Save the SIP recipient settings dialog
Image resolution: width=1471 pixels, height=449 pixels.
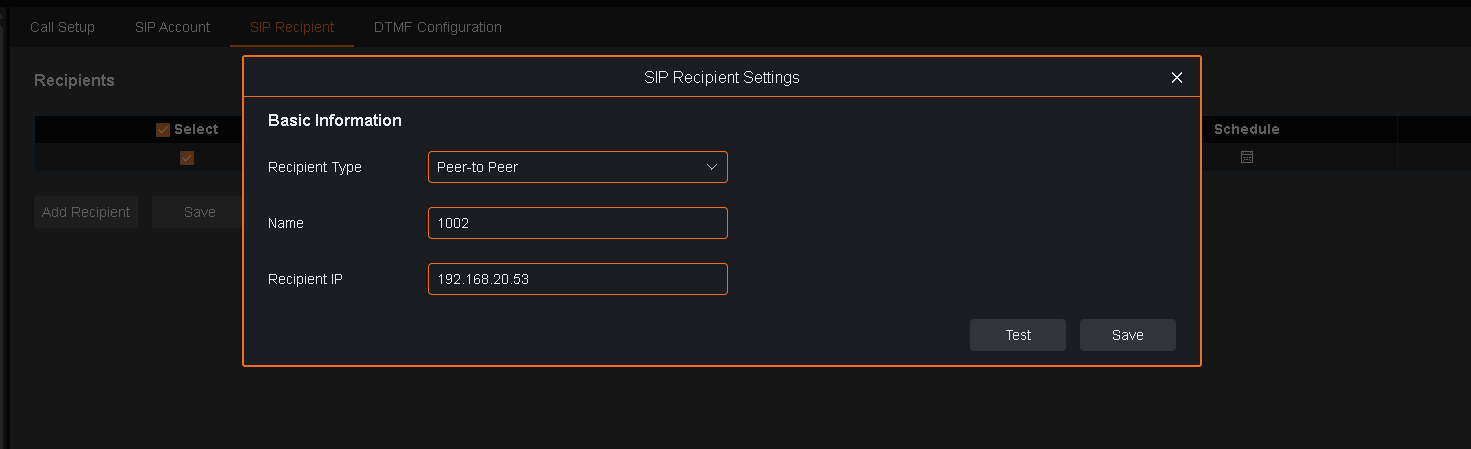click(x=1128, y=335)
